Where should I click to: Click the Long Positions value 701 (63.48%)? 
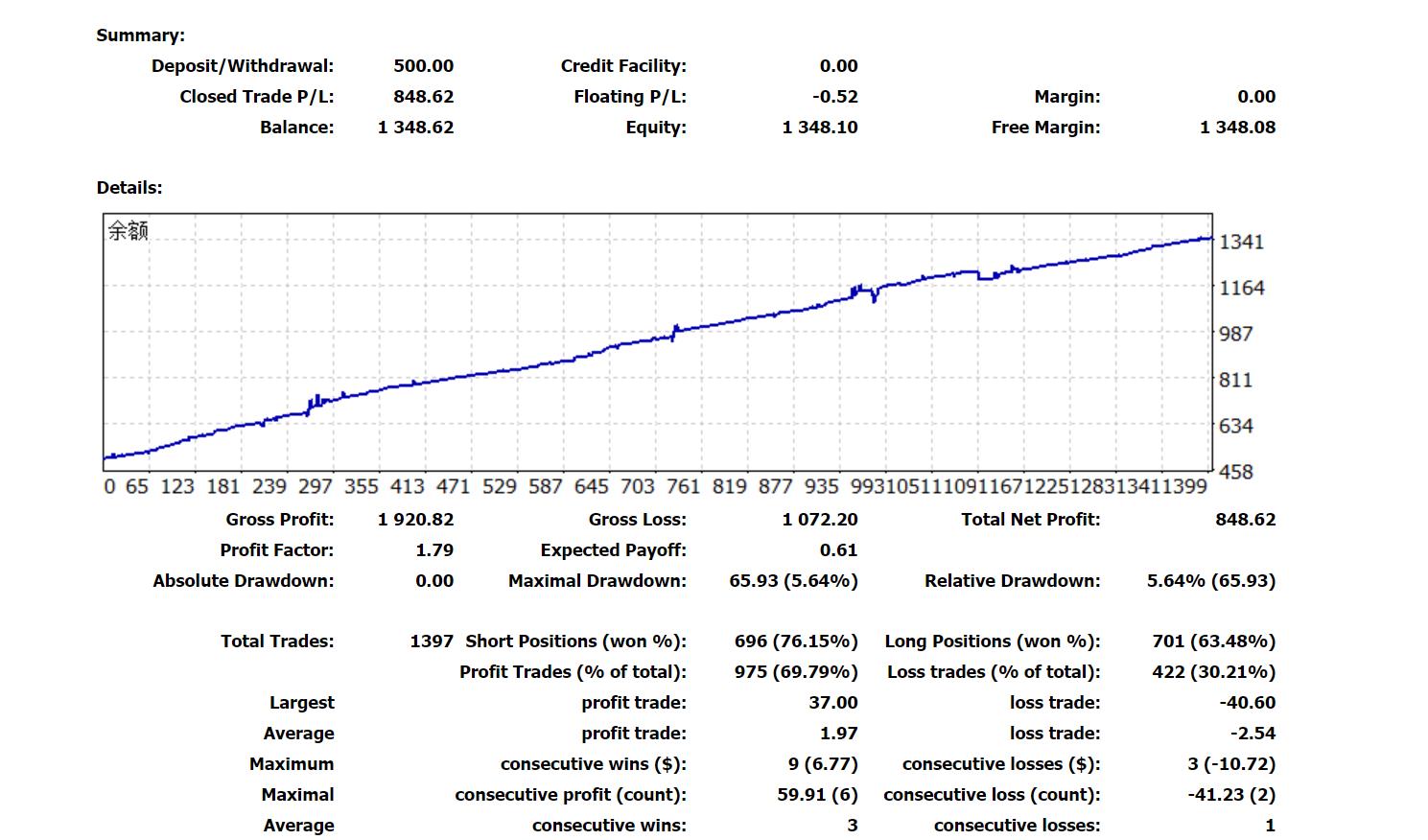1214,642
